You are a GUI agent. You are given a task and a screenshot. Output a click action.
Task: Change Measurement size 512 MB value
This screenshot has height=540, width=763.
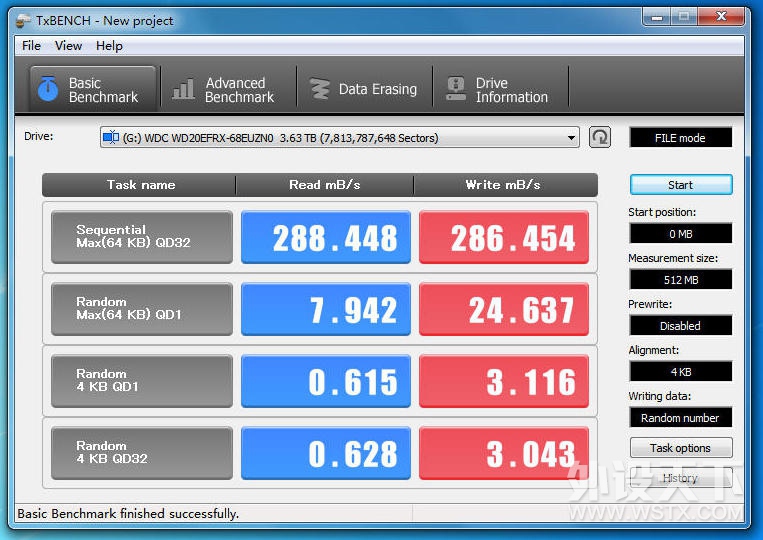pos(680,280)
